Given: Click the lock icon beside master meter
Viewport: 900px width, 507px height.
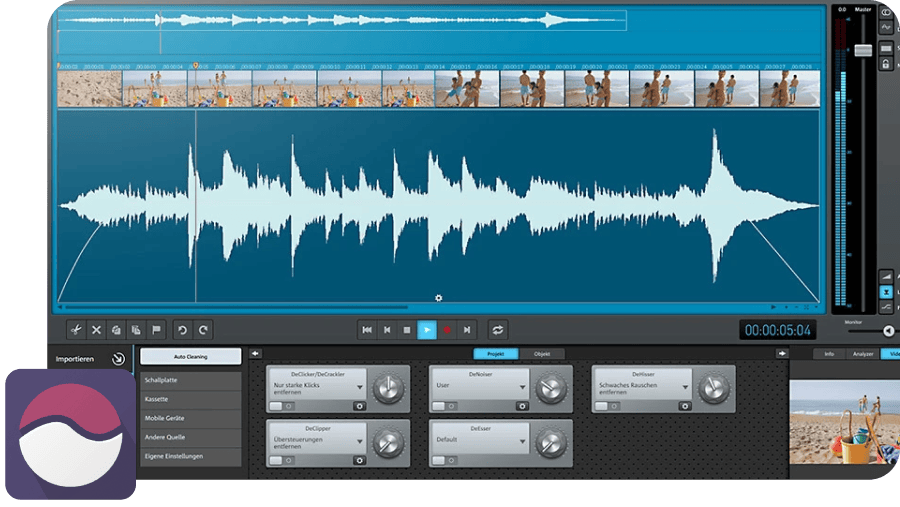Looking at the screenshot, I should tap(885, 64).
